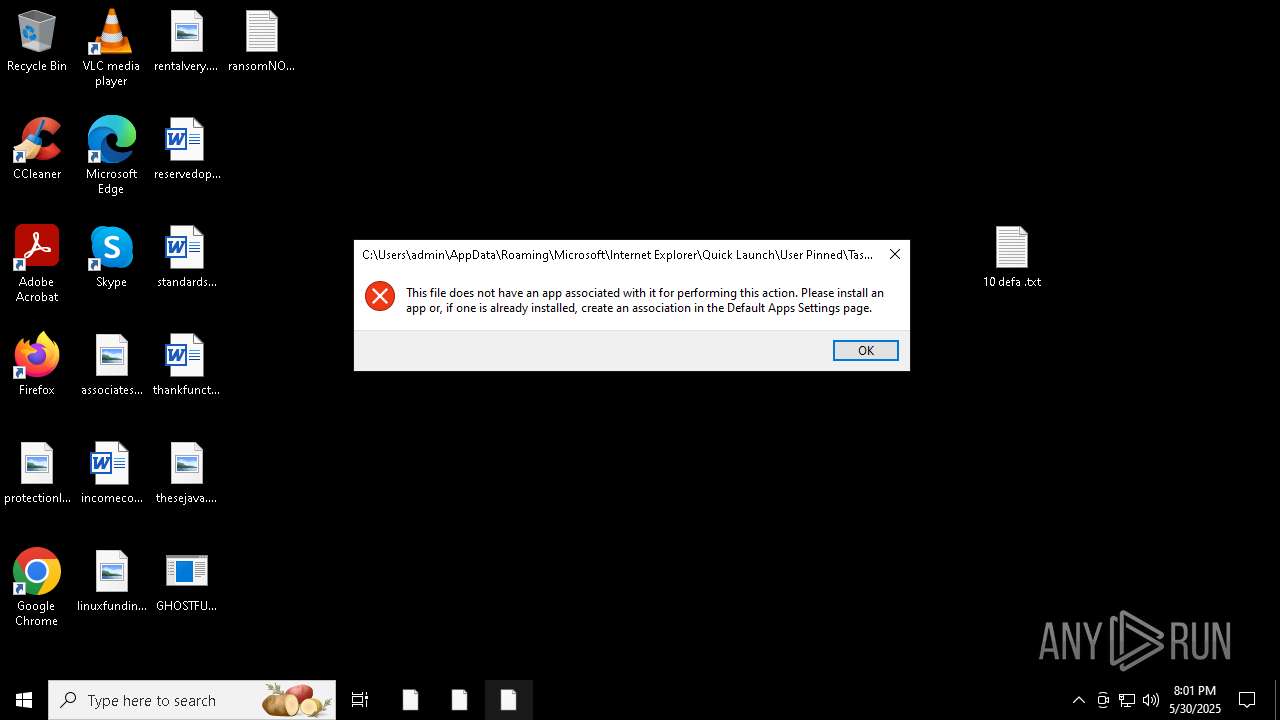Open the Meet Now tray icon
Image resolution: width=1280 pixels, height=720 pixels.
coord(1103,700)
